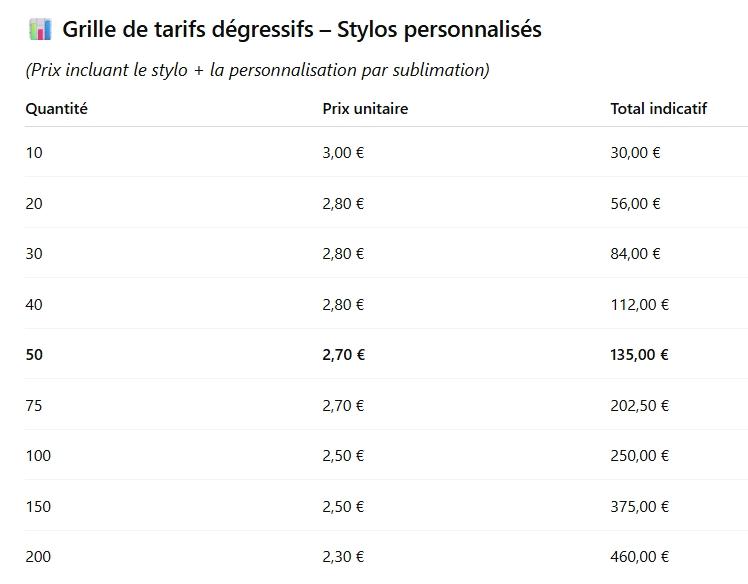Select the 'Total indicatif' column header
748x584 pixels.
tap(658, 109)
